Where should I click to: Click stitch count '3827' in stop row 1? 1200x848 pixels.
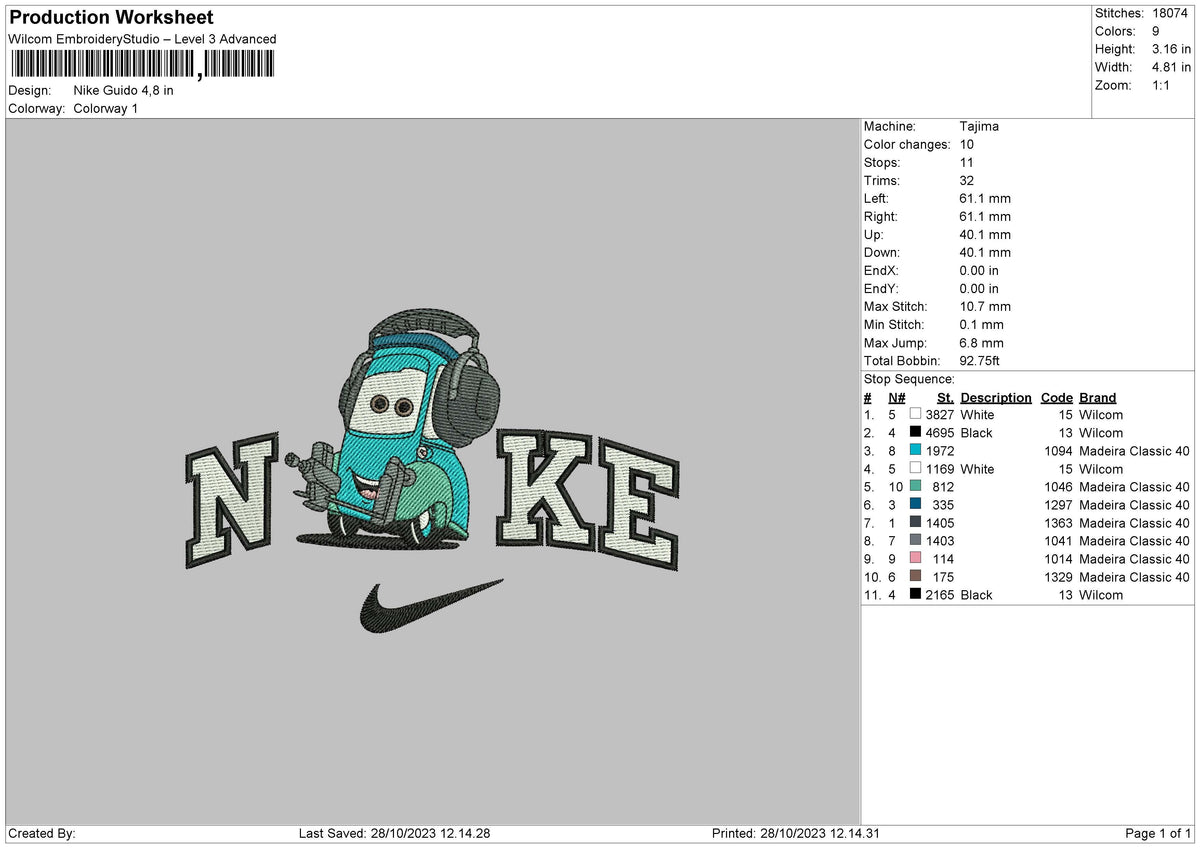pos(941,414)
